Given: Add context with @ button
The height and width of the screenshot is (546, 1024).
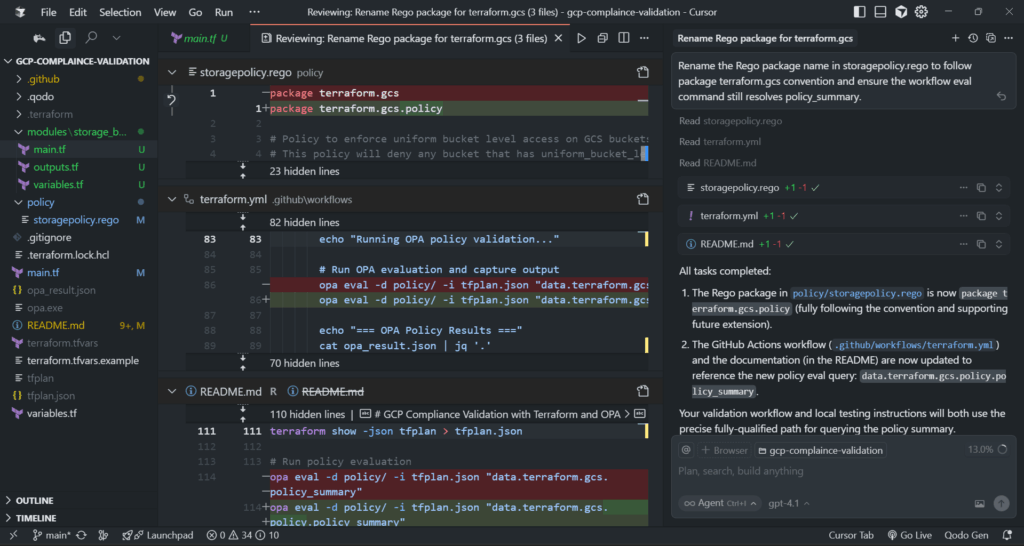Looking at the screenshot, I should point(686,450).
